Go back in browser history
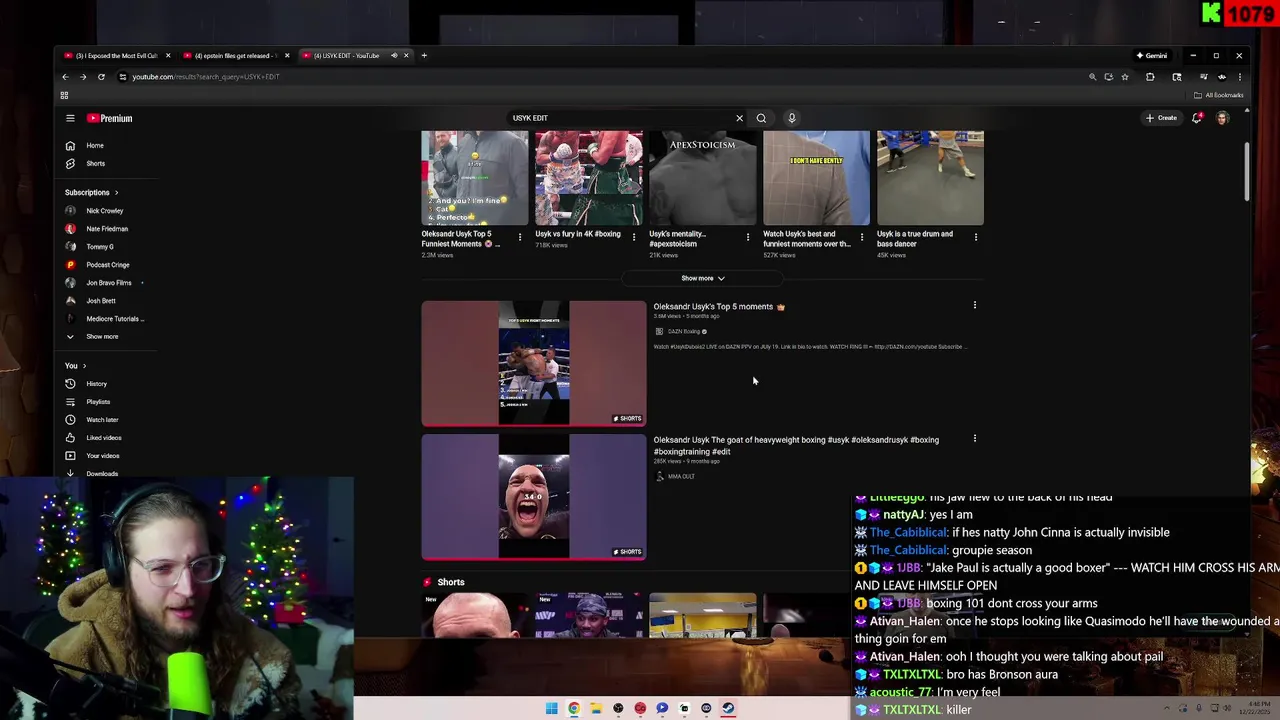1280x720 pixels. (x=66, y=77)
